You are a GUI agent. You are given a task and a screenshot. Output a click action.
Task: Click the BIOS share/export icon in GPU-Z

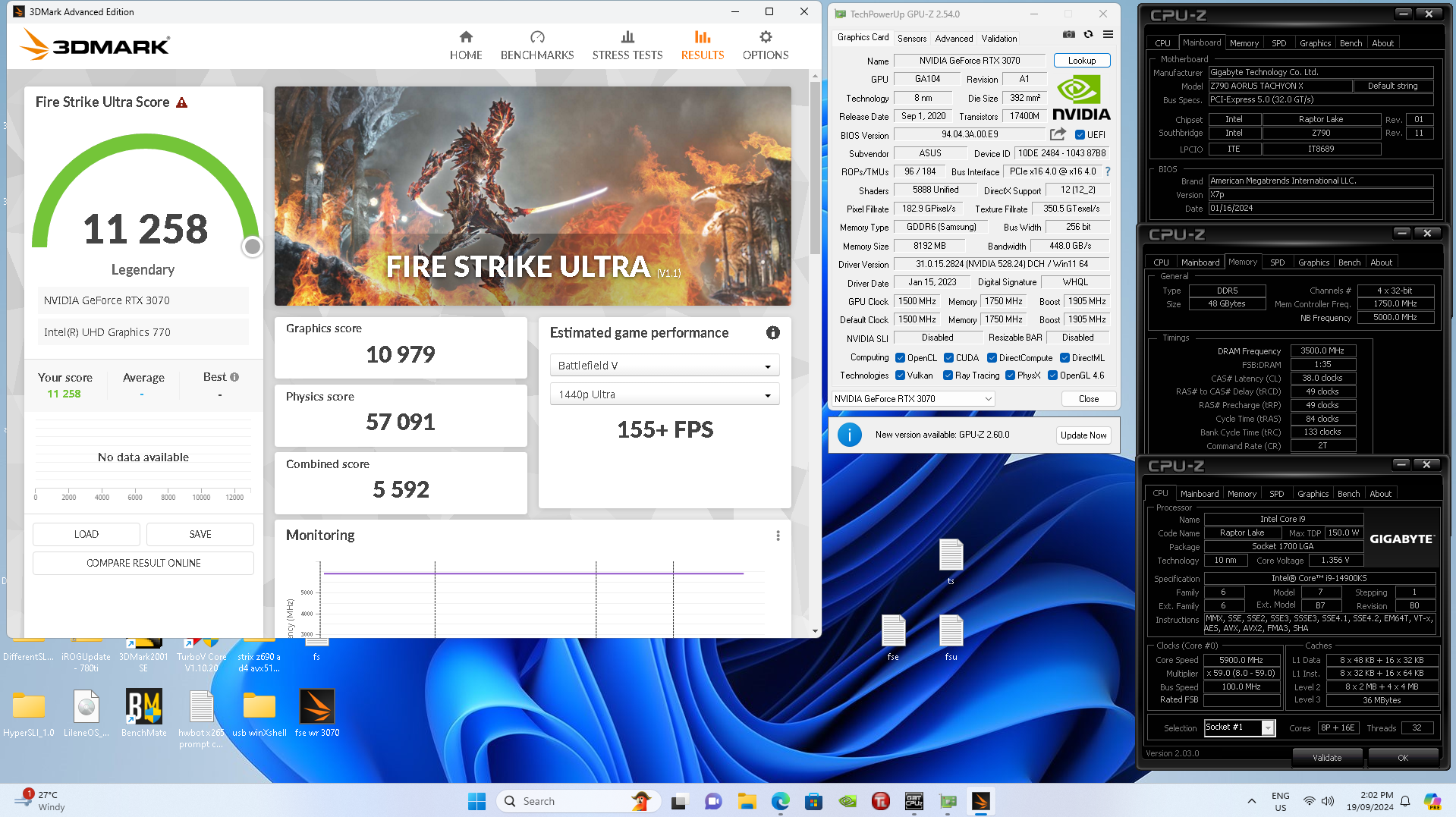1058,134
